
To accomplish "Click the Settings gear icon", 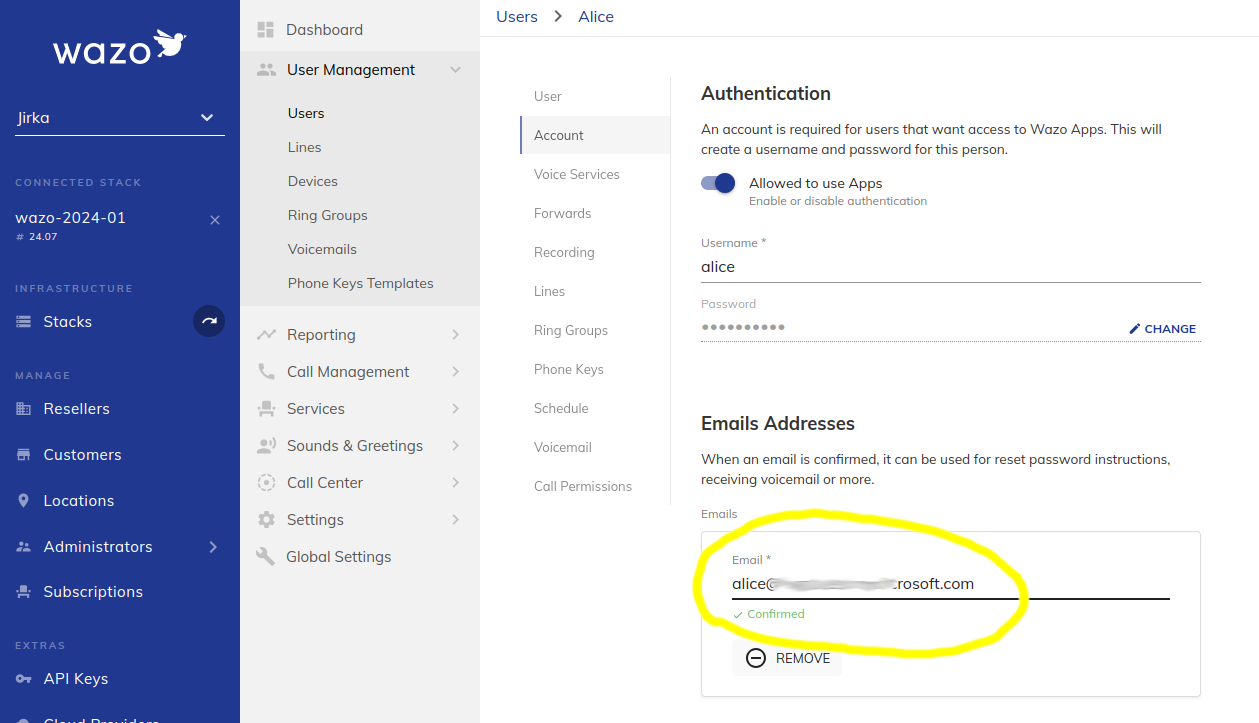I will point(266,520).
